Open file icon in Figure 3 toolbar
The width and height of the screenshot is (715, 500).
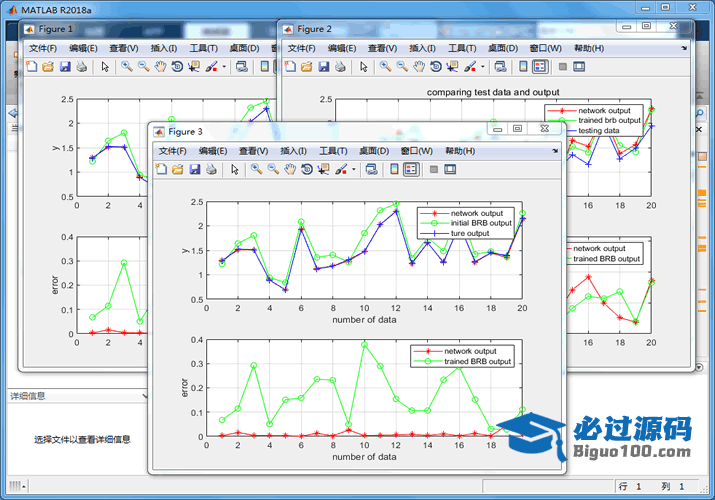point(177,170)
